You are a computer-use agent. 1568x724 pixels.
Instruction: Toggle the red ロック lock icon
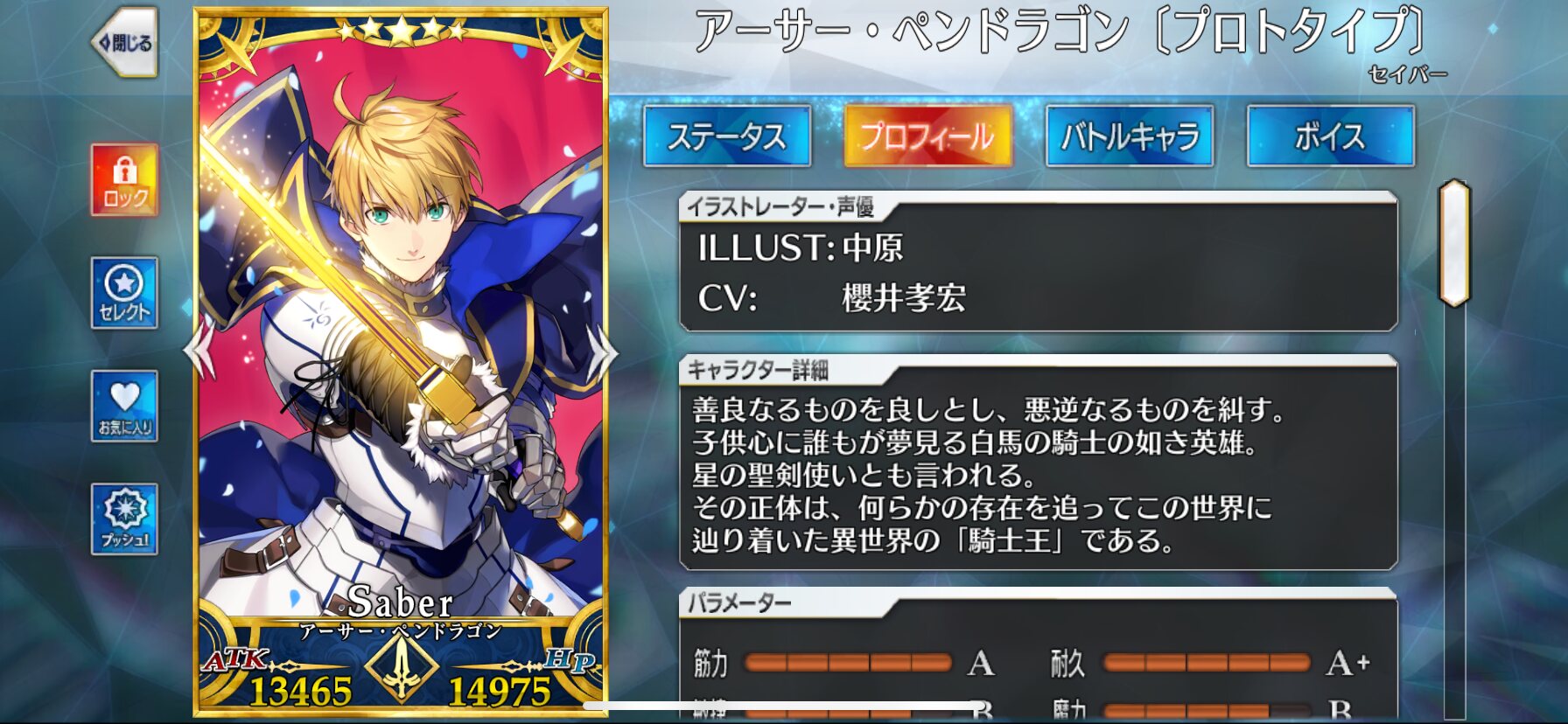124,180
